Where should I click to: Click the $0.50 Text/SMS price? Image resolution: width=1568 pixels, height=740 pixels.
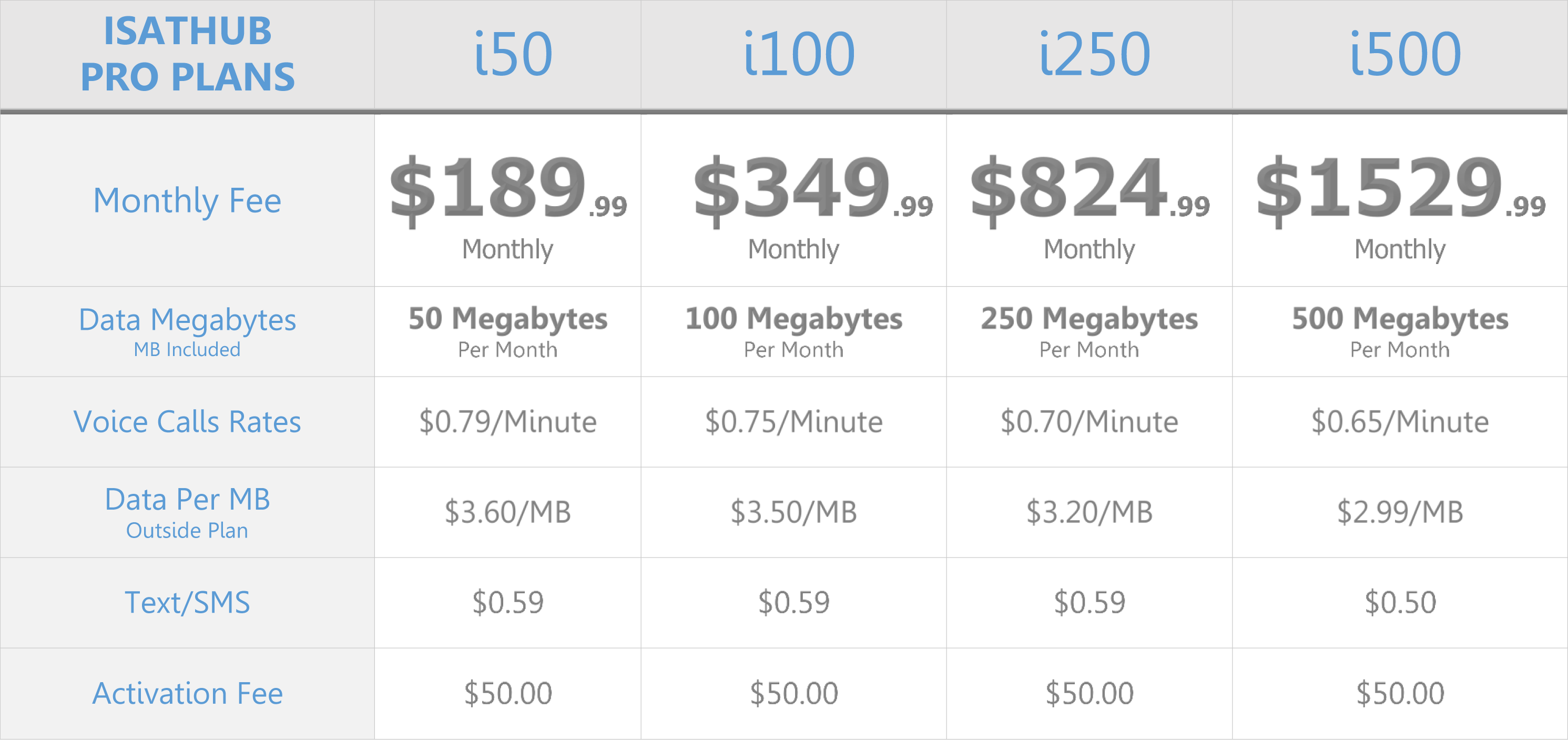tap(1399, 602)
